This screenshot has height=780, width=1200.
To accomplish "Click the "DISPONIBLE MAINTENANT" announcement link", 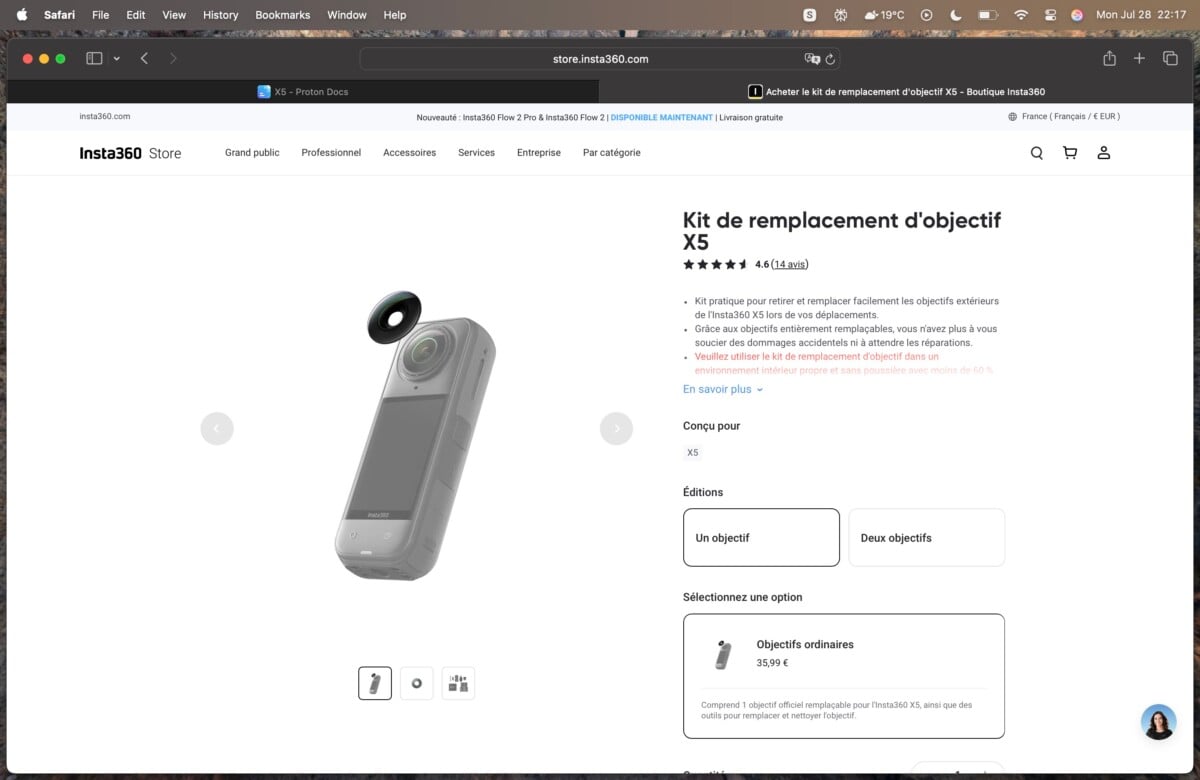I will click(x=662, y=117).
